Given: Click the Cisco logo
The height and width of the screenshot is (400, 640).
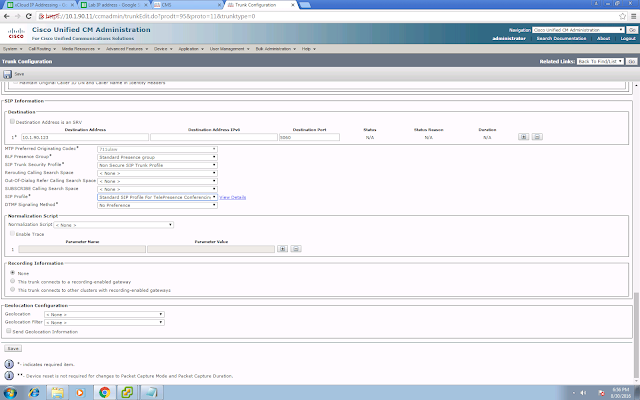Looking at the screenshot, I should (16, 33).
